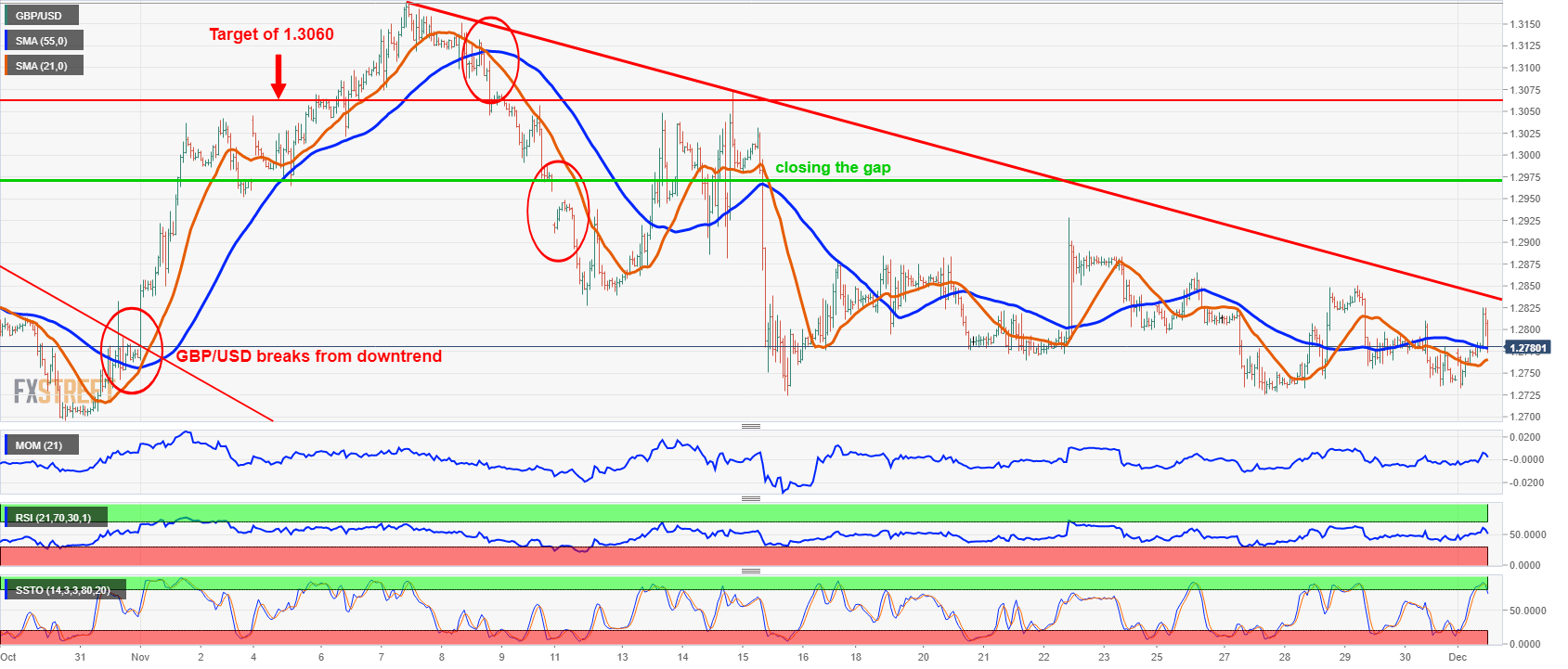Click the 'Nov' date axis label

point(140,657)
